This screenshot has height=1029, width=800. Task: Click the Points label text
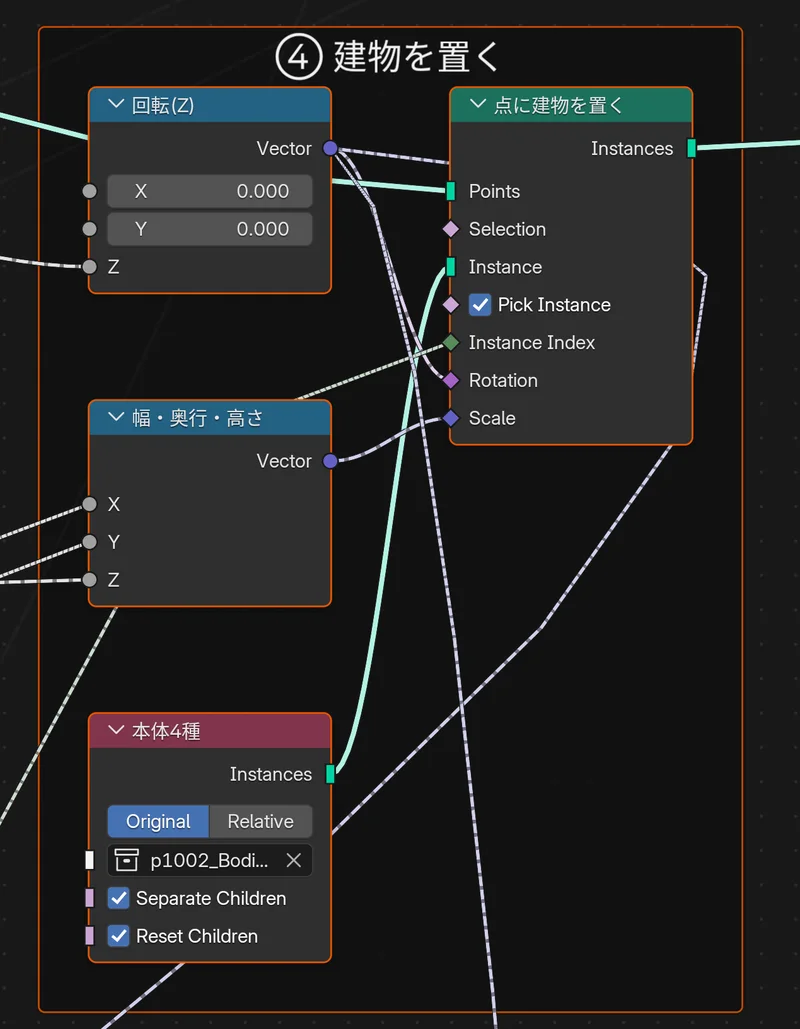(x=494, y=191)
